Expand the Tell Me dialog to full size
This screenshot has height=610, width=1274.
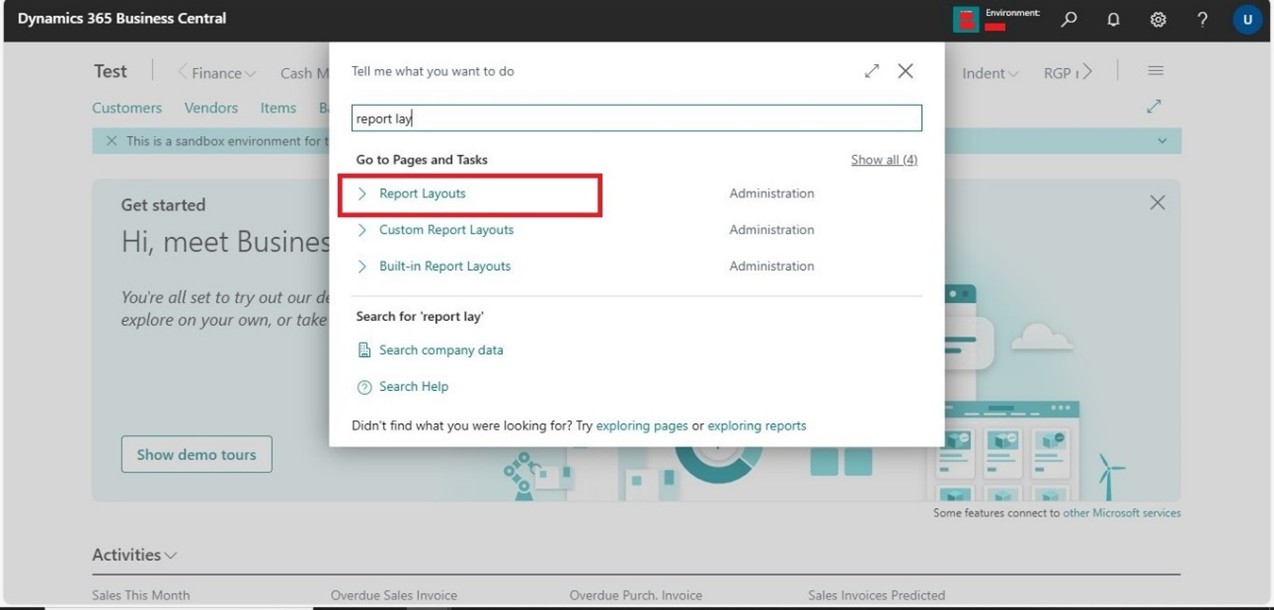click(x=872, y=71)
